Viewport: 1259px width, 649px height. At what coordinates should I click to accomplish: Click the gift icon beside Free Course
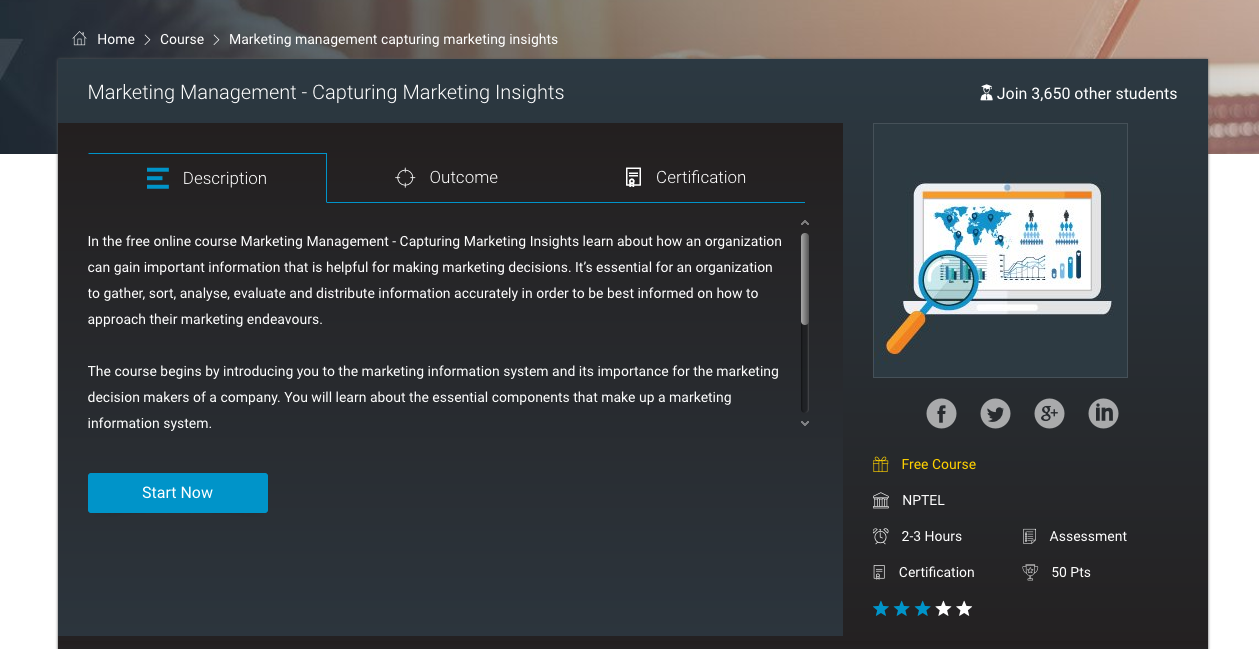coord(881,464)
